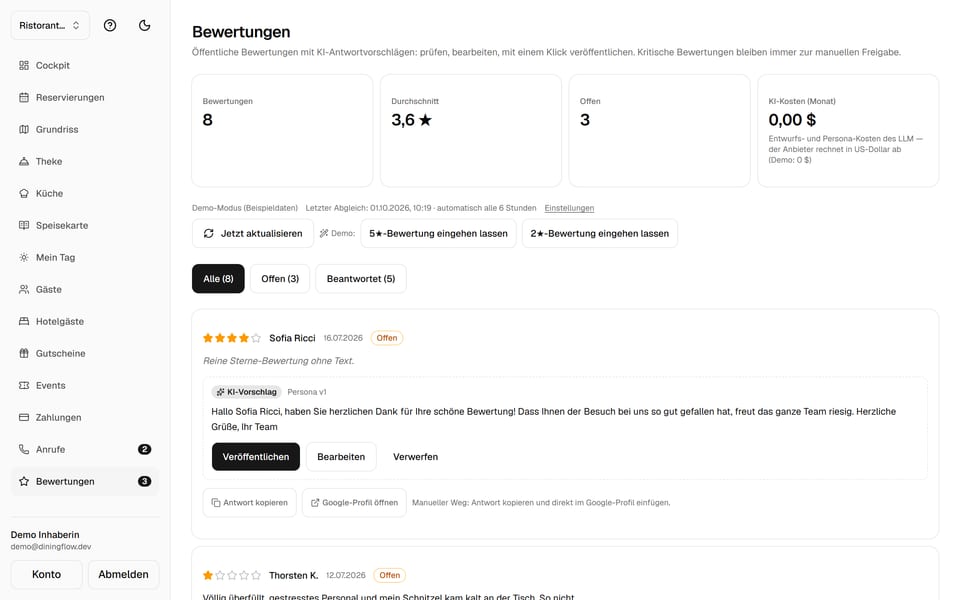Click the Offen status badge for Thorsten K.
Image resolution: width=960 pixels, height=600 pixels.
[x=389, y=576]
